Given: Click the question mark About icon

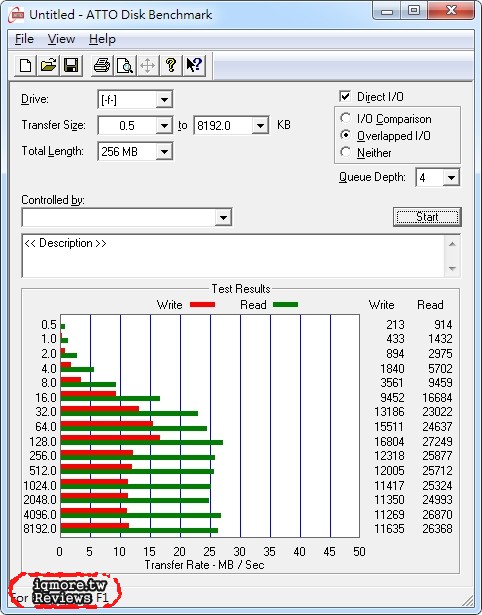Looking at the screenshot, I should coord(171,65).
